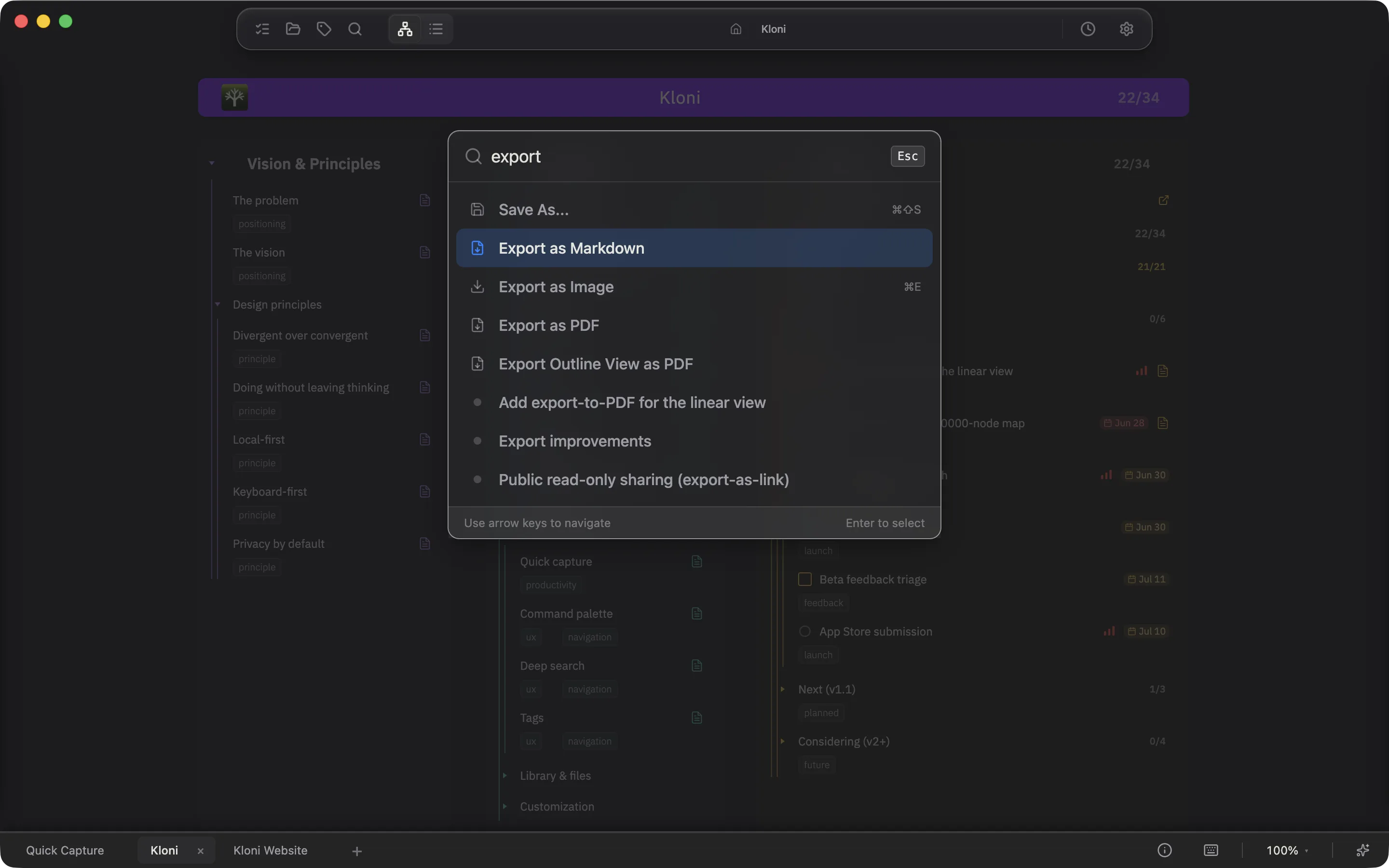Viewport: 1389px width, 868px height.
Task: Open note icon for Command palette
Action: click(x=697, y=613)
